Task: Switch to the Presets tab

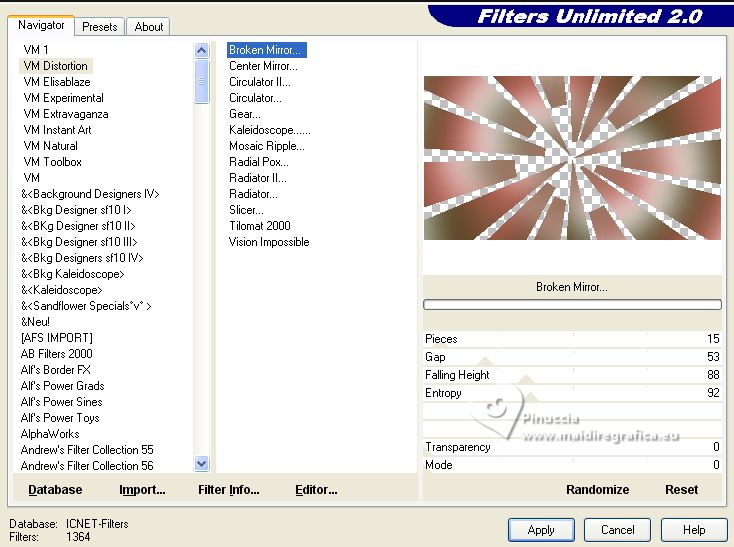Action: point(99,27)
